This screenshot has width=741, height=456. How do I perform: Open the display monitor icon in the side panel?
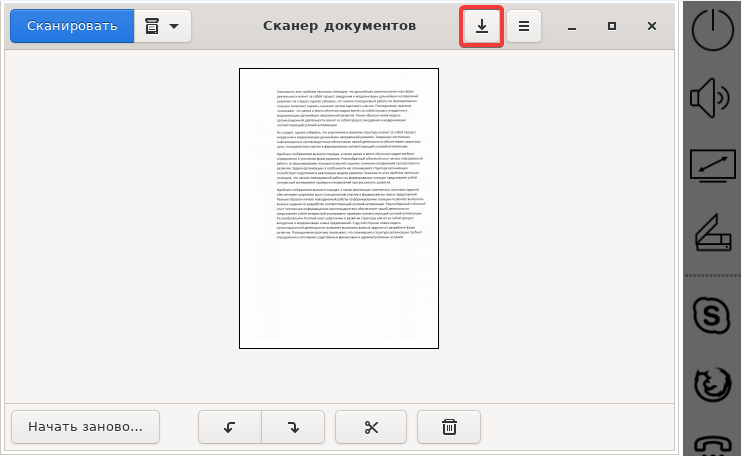point(713,166)
